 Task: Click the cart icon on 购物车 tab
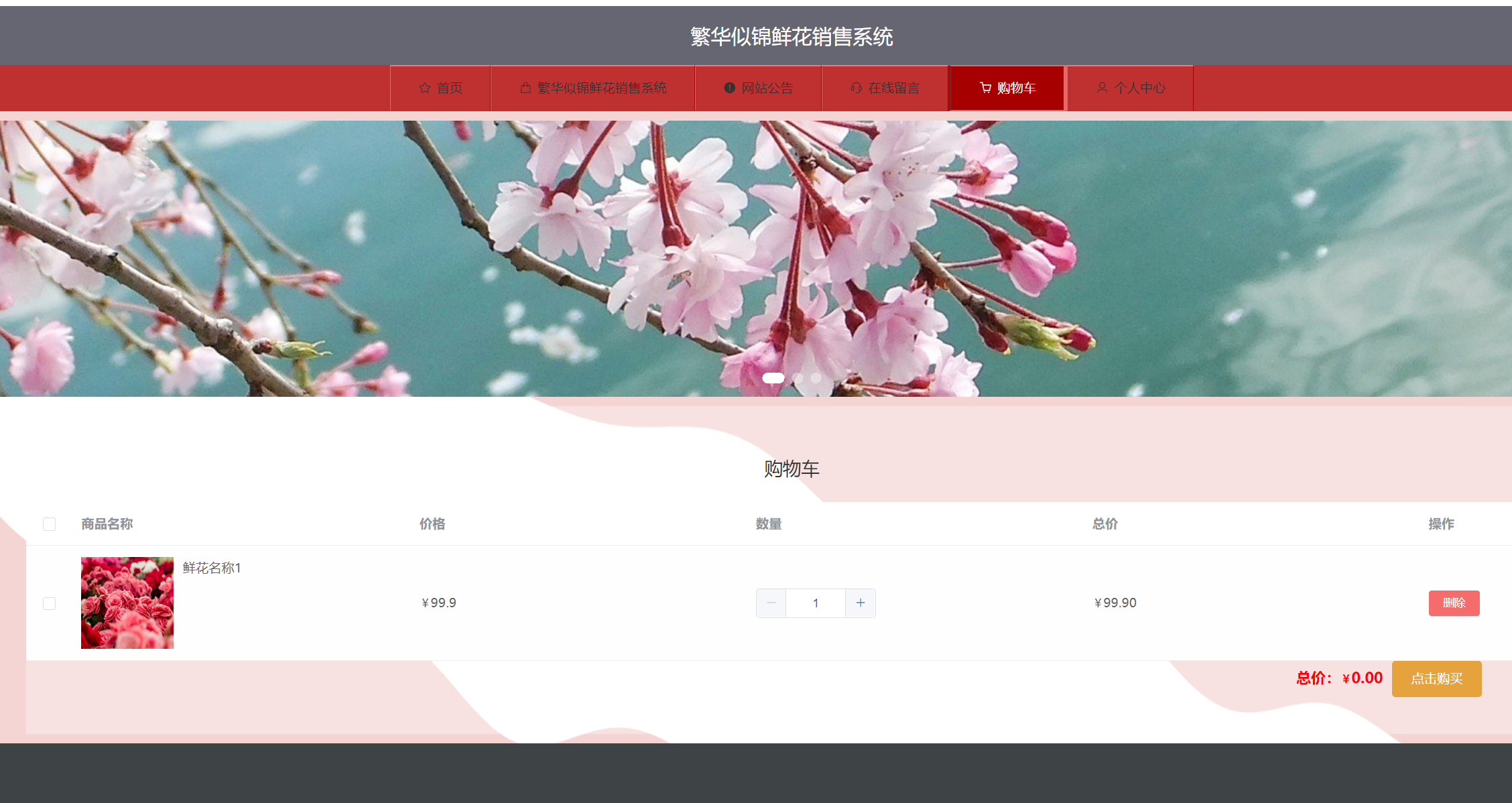tap(984, 87)
